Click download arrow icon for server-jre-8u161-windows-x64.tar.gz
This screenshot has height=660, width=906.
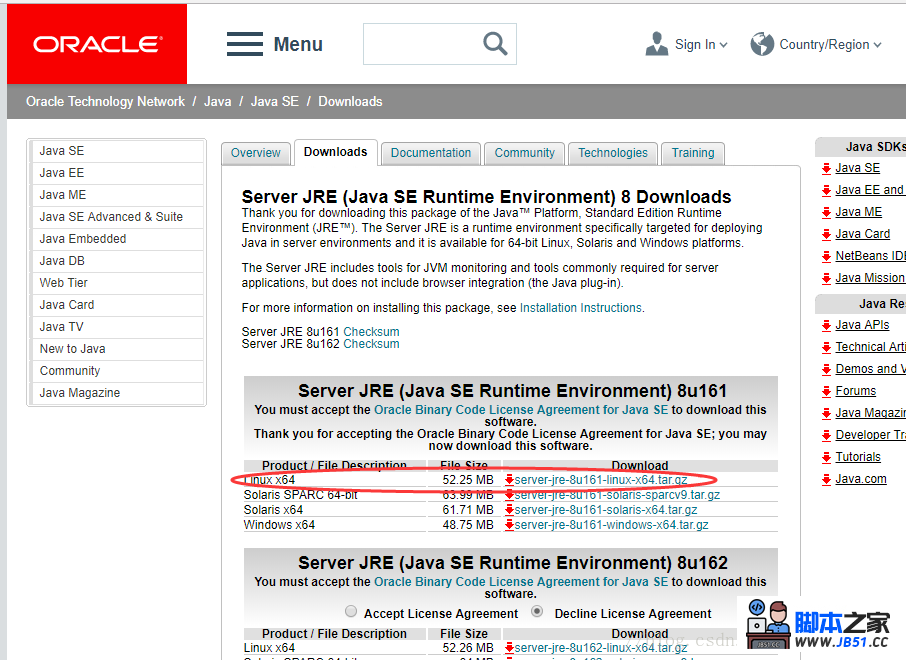click(509, 525)
